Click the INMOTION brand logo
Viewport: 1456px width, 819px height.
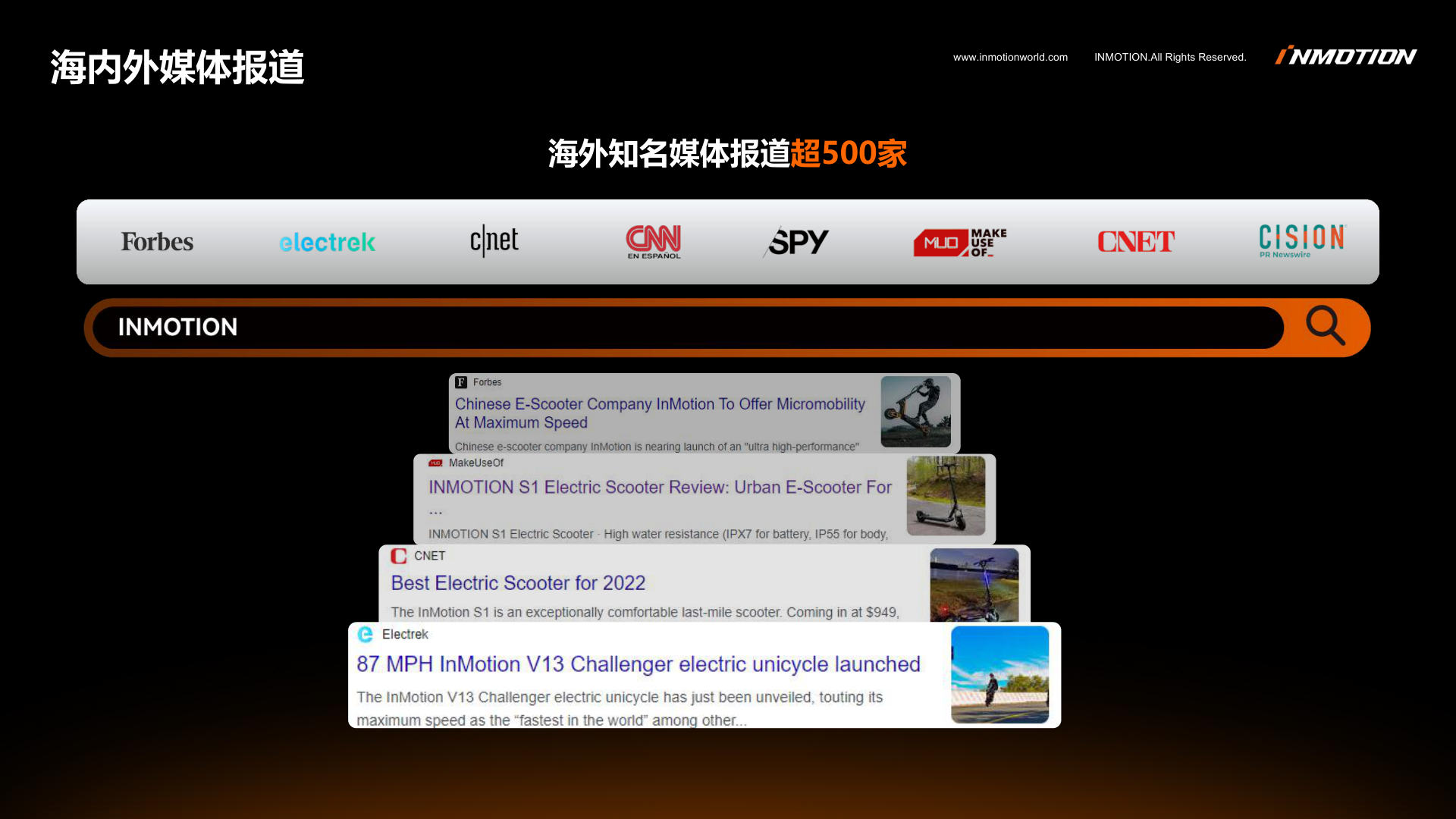[x=1346, y=56]
